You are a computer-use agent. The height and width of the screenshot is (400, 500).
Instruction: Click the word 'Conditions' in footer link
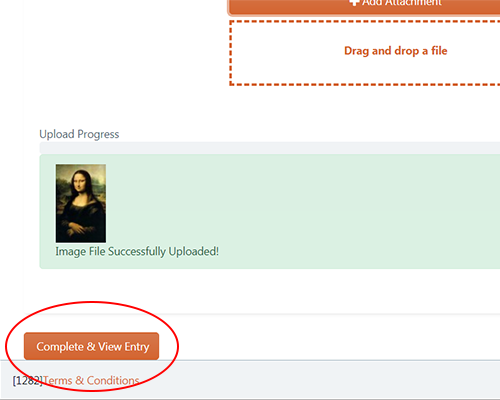tap(113, 380)
